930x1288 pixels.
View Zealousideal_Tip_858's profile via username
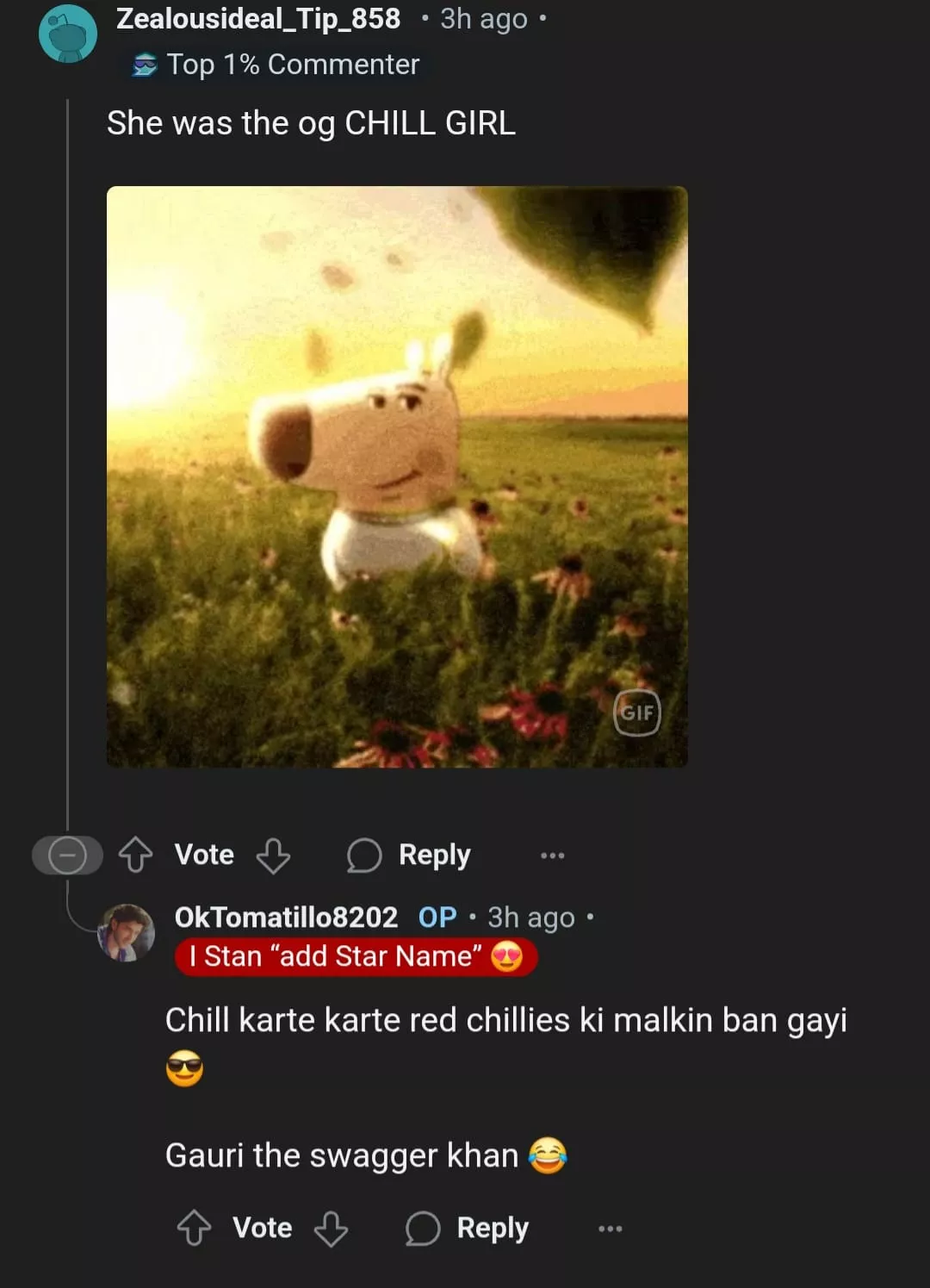[258, 18]
